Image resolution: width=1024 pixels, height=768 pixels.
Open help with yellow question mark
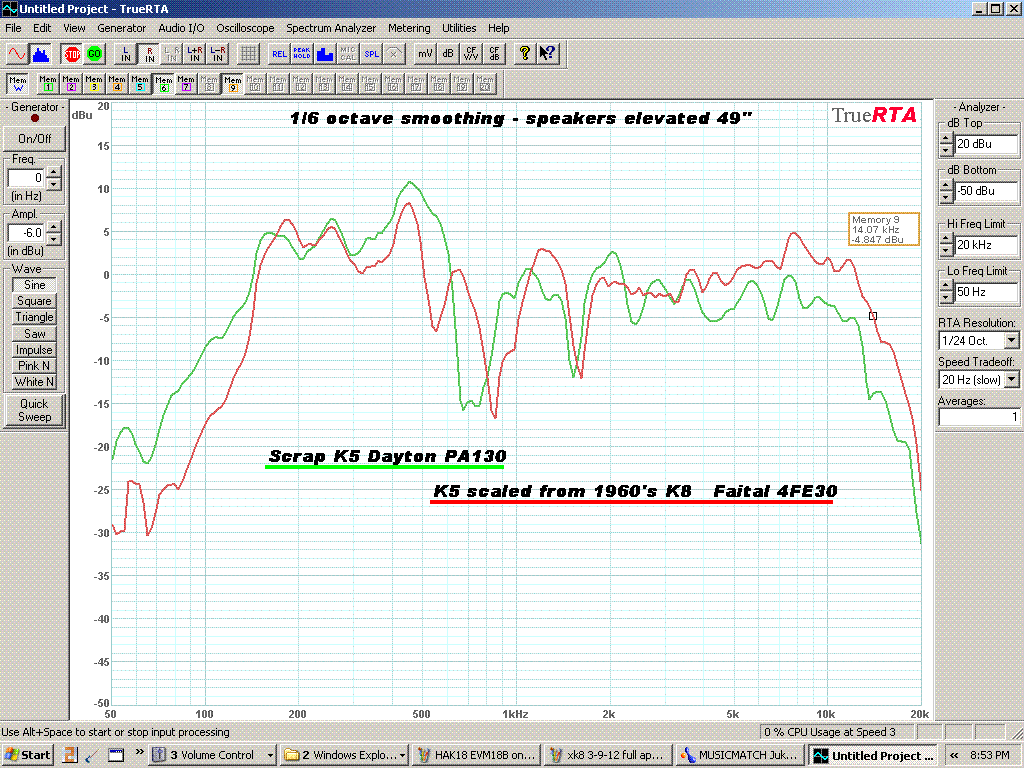tap(524, 54)
